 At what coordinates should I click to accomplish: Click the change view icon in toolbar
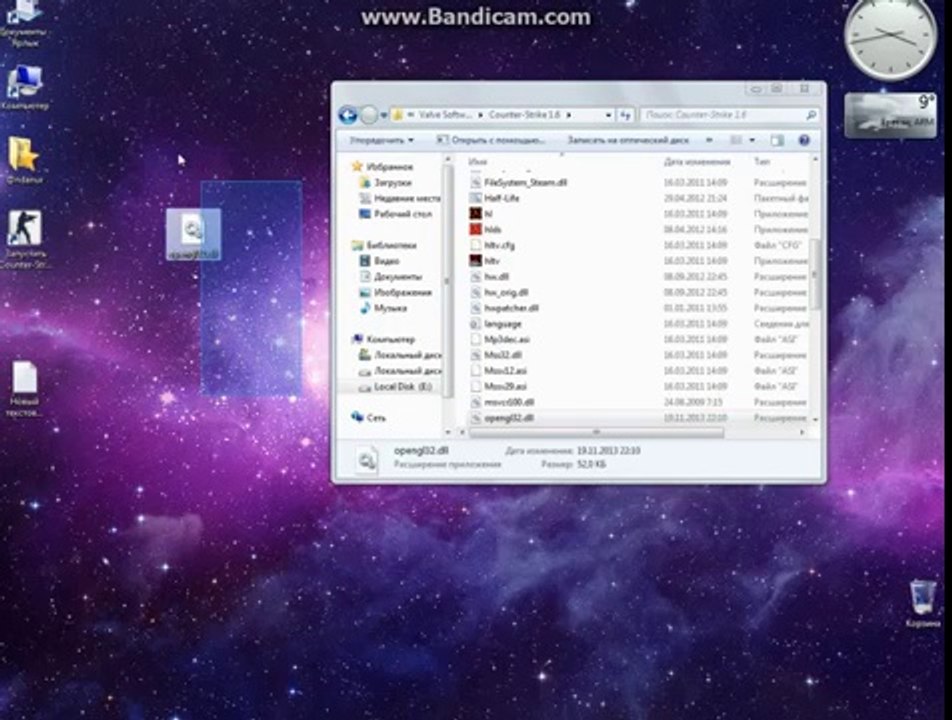(x=736, y=140)
